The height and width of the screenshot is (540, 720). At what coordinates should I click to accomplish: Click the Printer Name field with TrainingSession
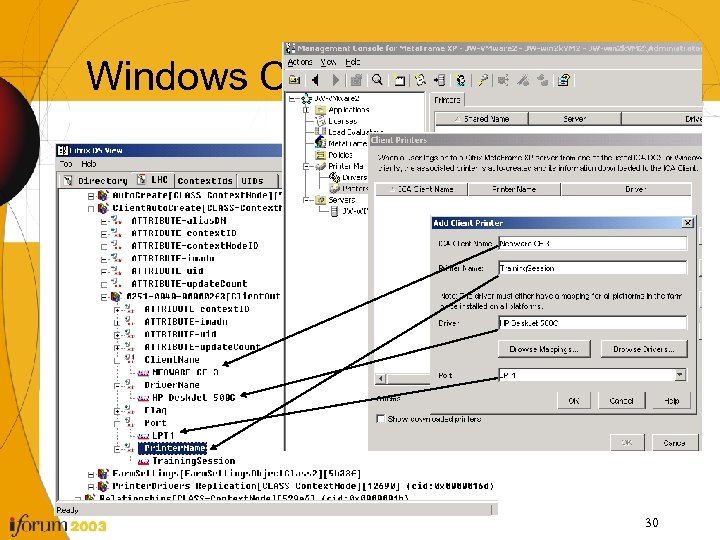coord(593,268)
